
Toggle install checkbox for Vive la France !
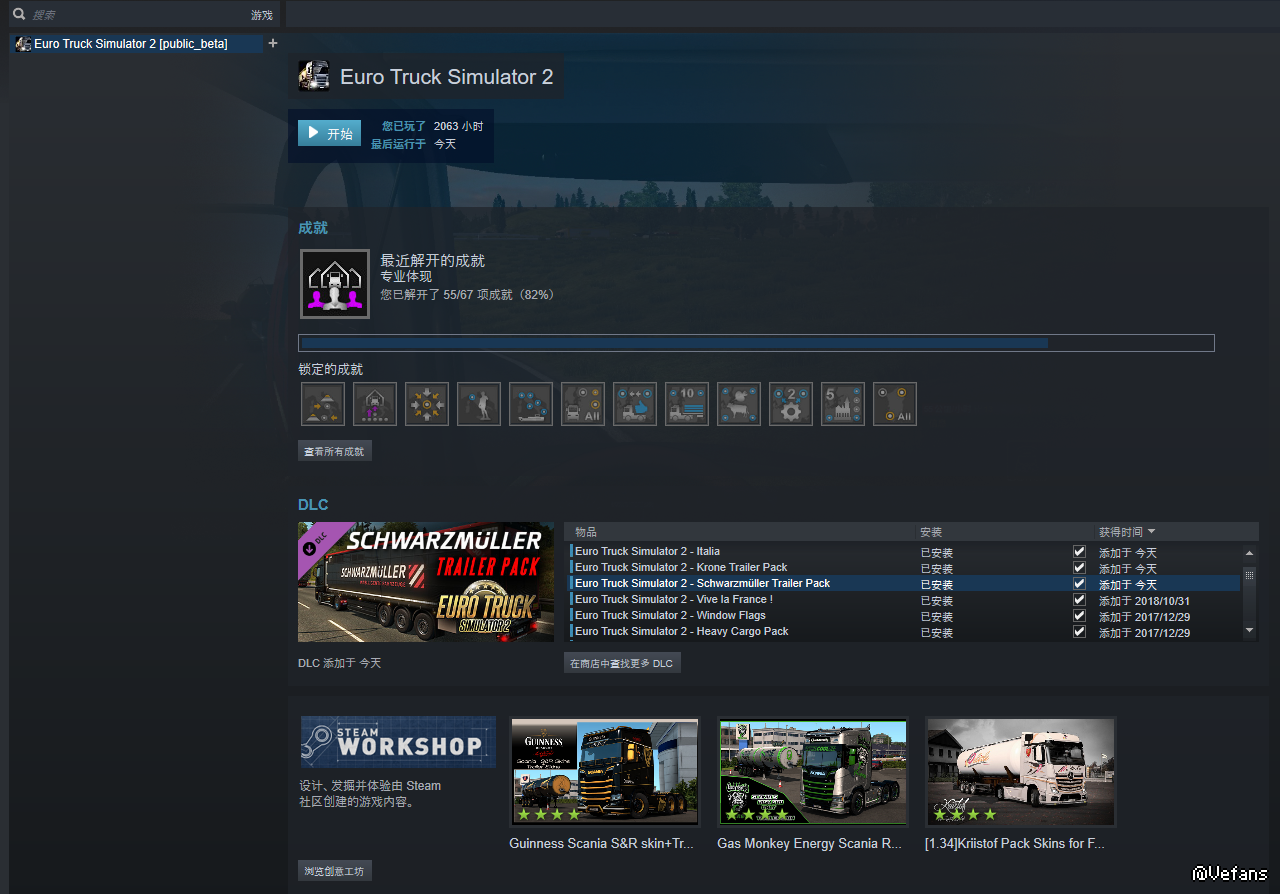(x=1079, y=600)
